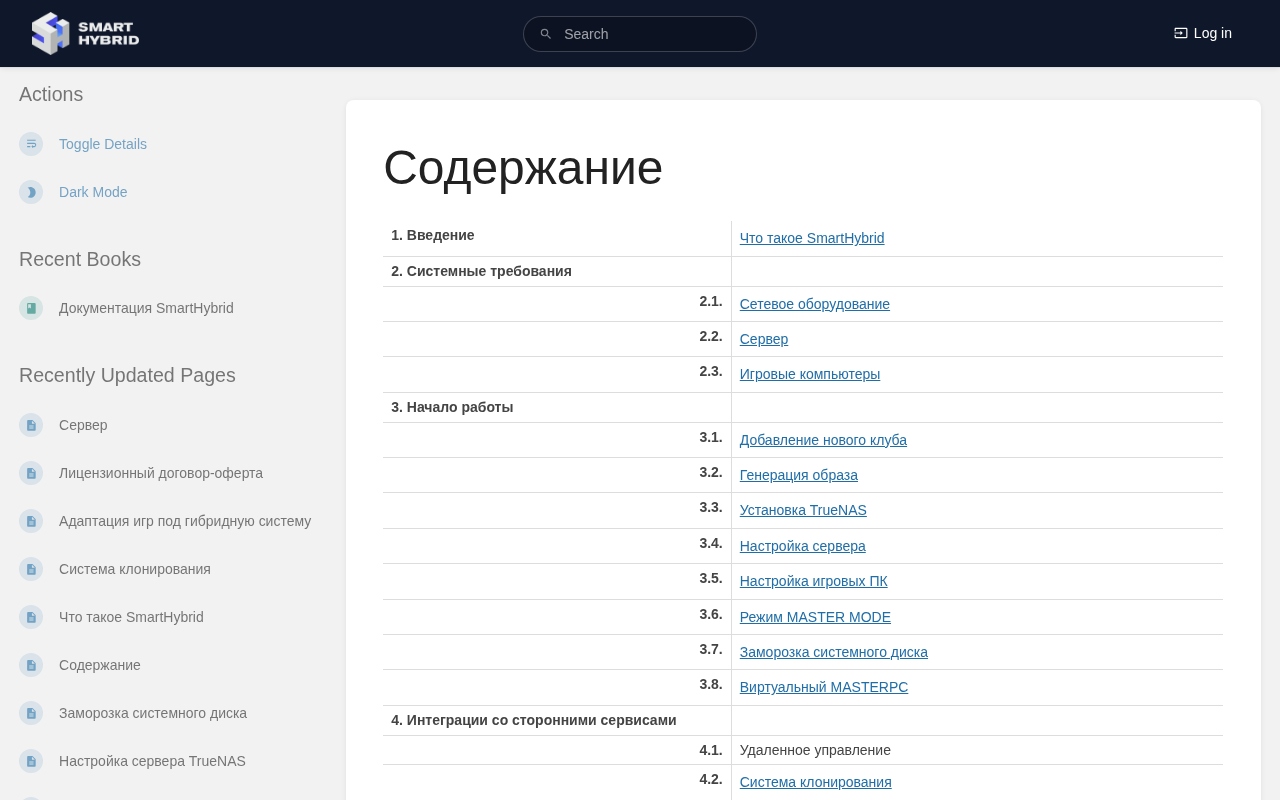Click the page icon beside Заморозка системного диска
This screenshot has height=800, width=1280.
pos(31,713)
